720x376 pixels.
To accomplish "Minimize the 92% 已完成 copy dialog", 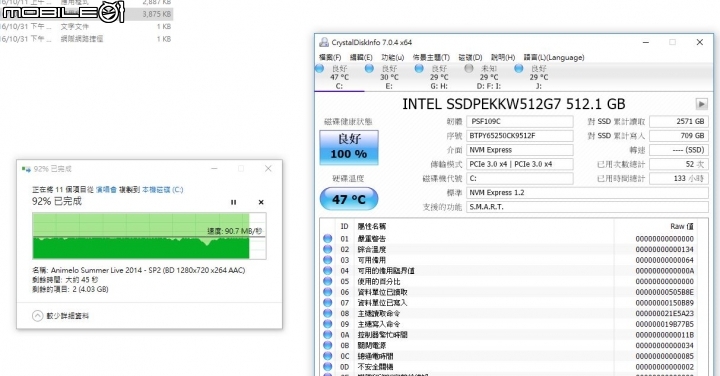I will point(214,169).
